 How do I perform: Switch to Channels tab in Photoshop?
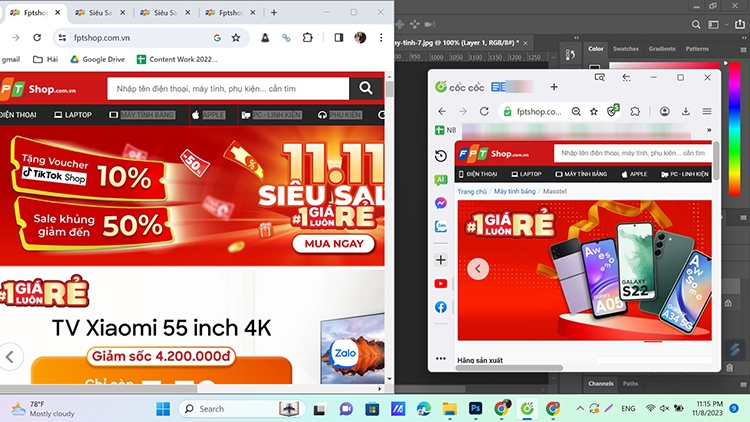pyautogui.click(x=601, y=383)
